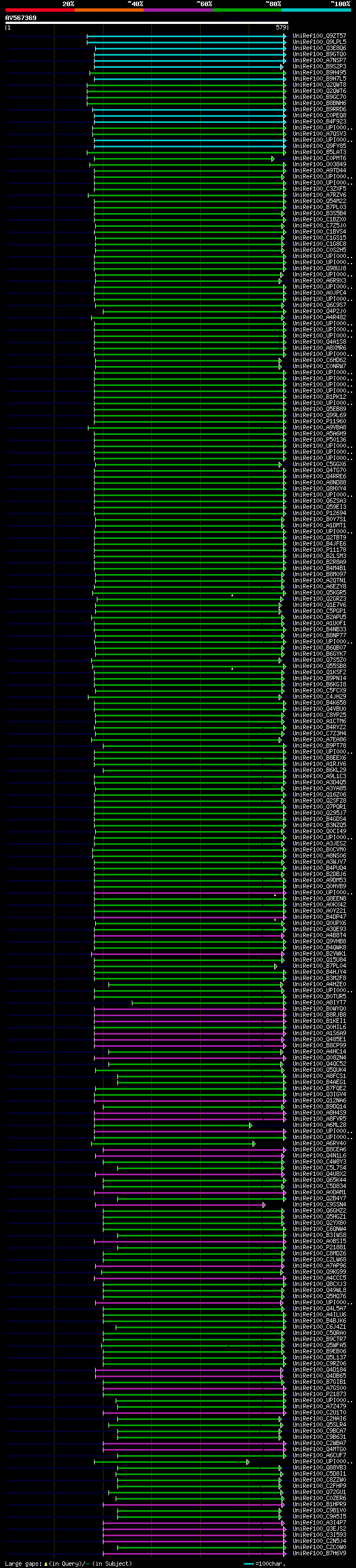
Task: Select the UniRef100_C5PGP1 label
Action: tap(319, 611)
